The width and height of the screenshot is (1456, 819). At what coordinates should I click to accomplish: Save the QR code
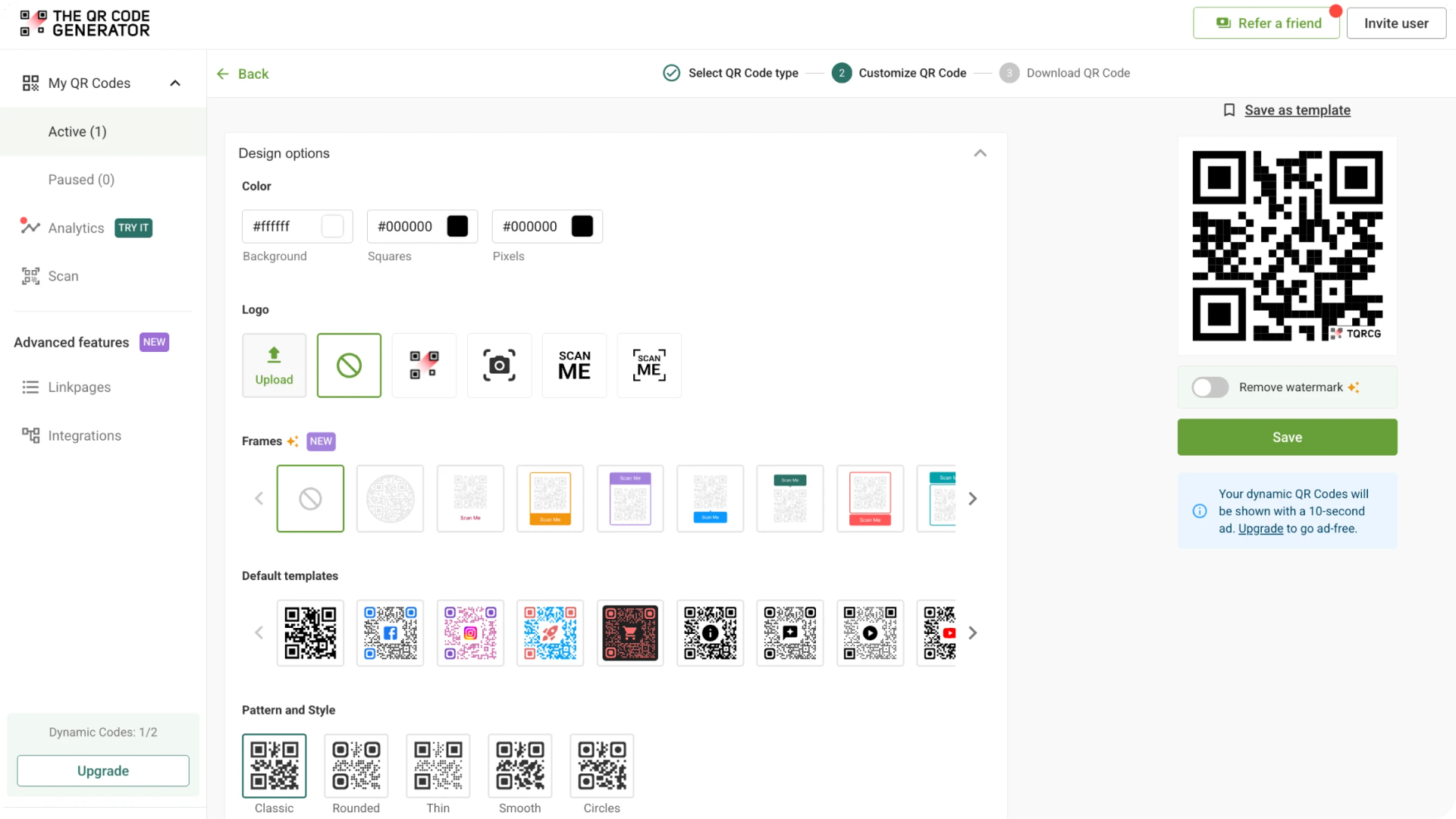(1287, 438)
